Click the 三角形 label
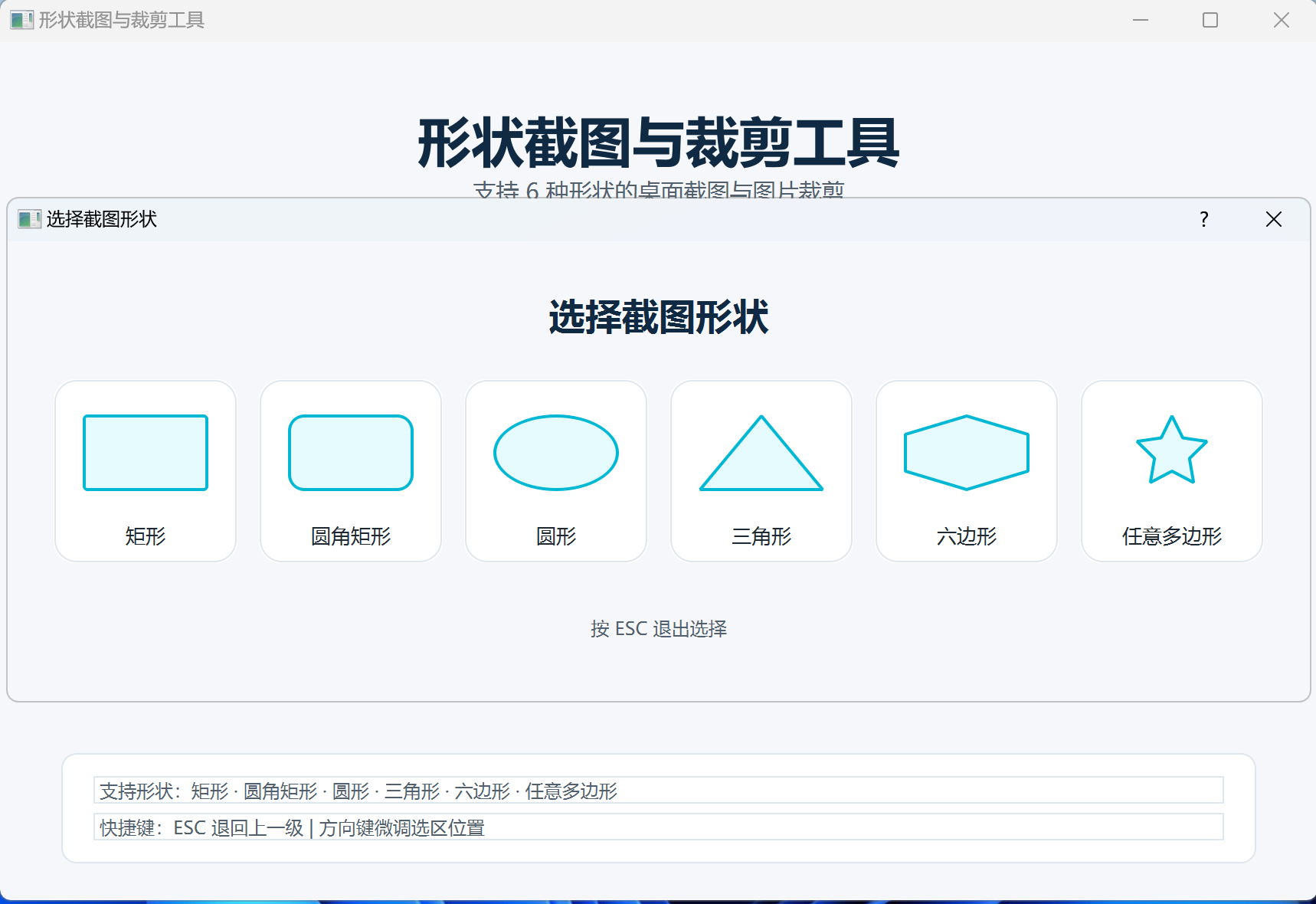1316x904 pixels. click(761, 536)
